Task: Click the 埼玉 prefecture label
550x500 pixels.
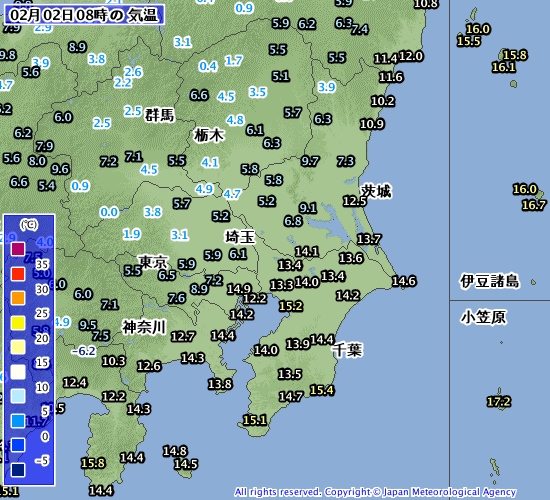Action: [x=240, y=237]
